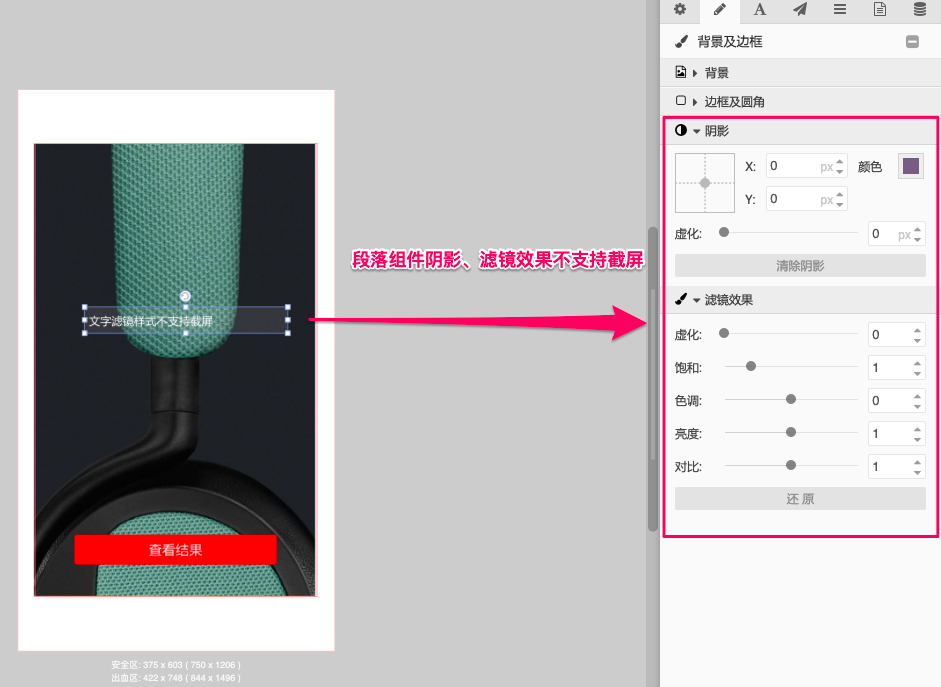Select the pencil style tab

[x=719, y=10]
